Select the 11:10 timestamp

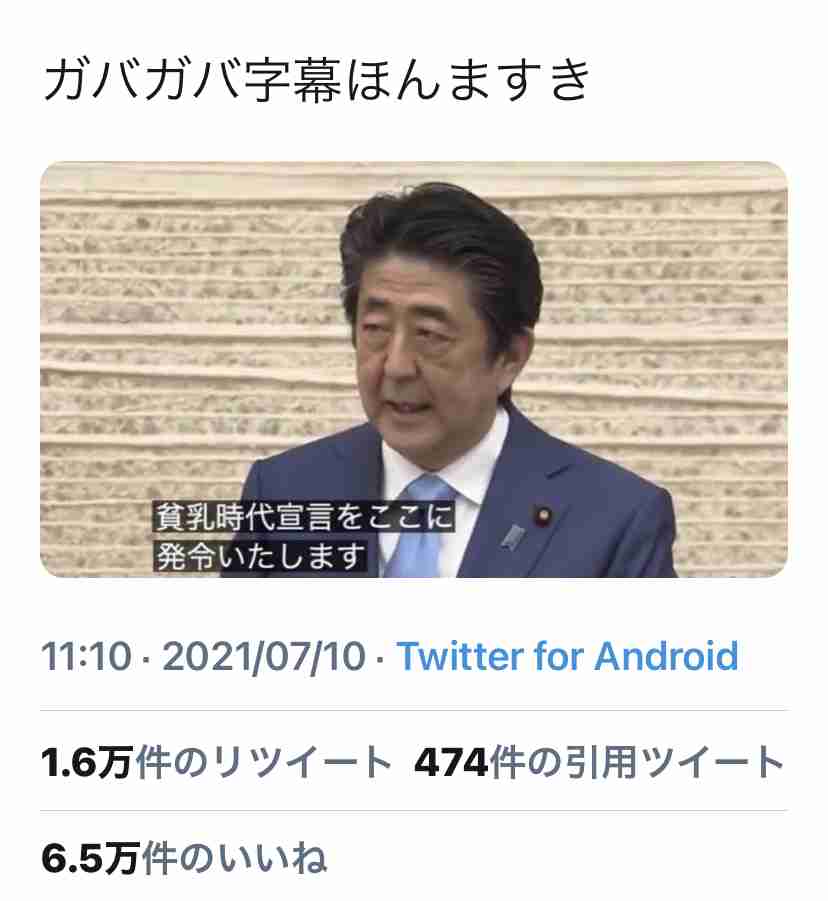pyautogui.click(x=86, y=656)
